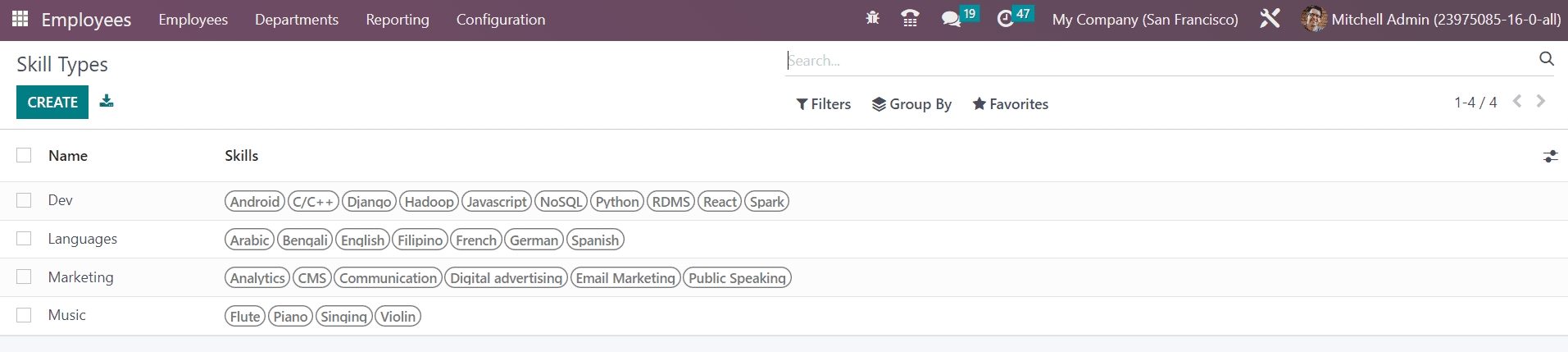1568x352 pixels.
Task: Open the Python skill tag
Action: tap(616, 202)
